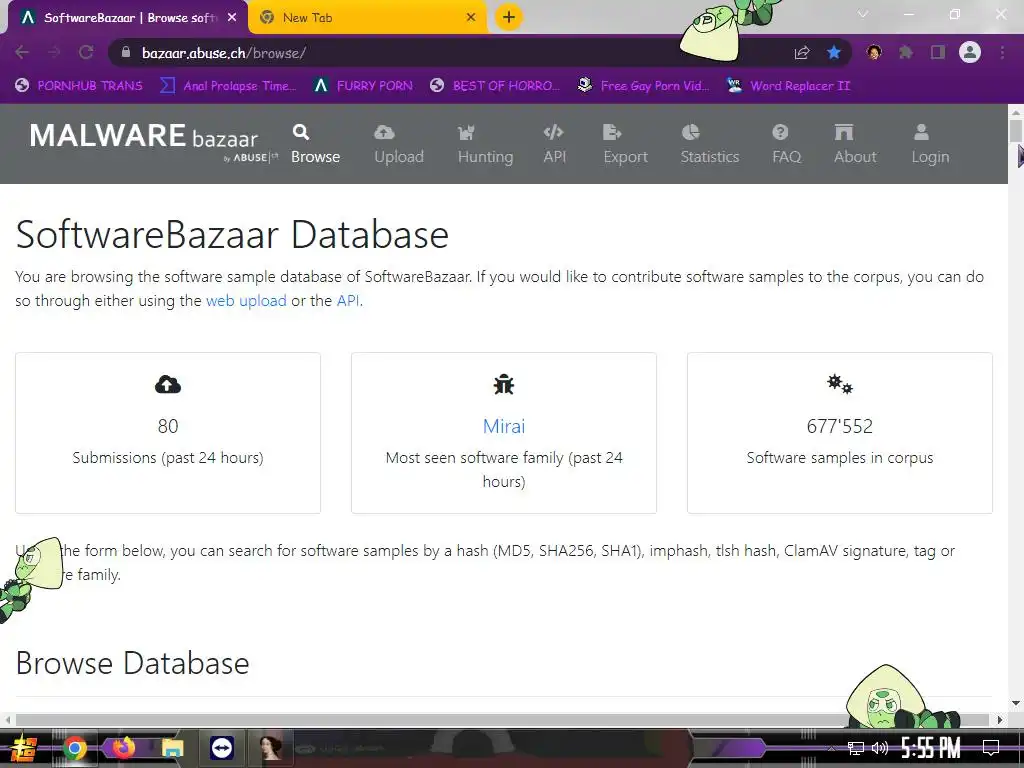1024x768 pixels.
Task: Click the 5:55 PM taskbar clock
Action: tap(931, 748)
